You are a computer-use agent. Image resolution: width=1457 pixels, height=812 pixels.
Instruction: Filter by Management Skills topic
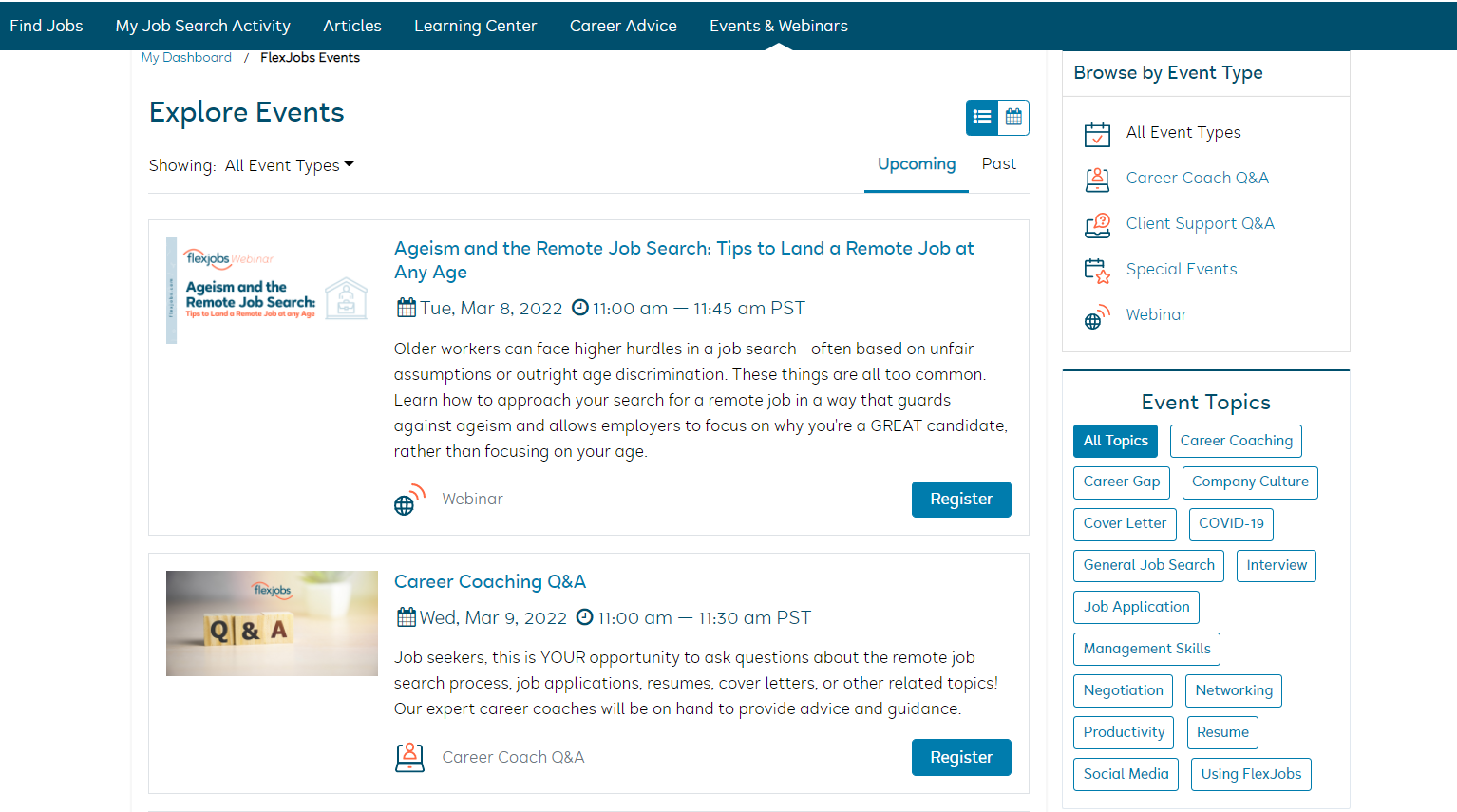click(1147, 650)
